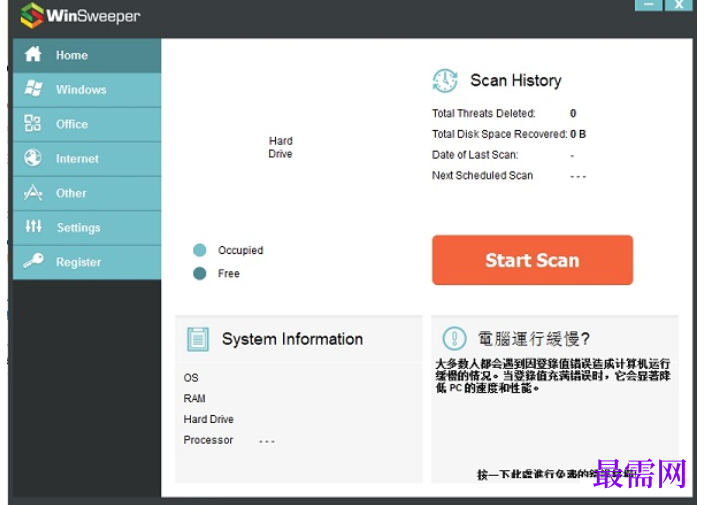Click the Scan History heading
705x505 pixels.
point(516,80)
